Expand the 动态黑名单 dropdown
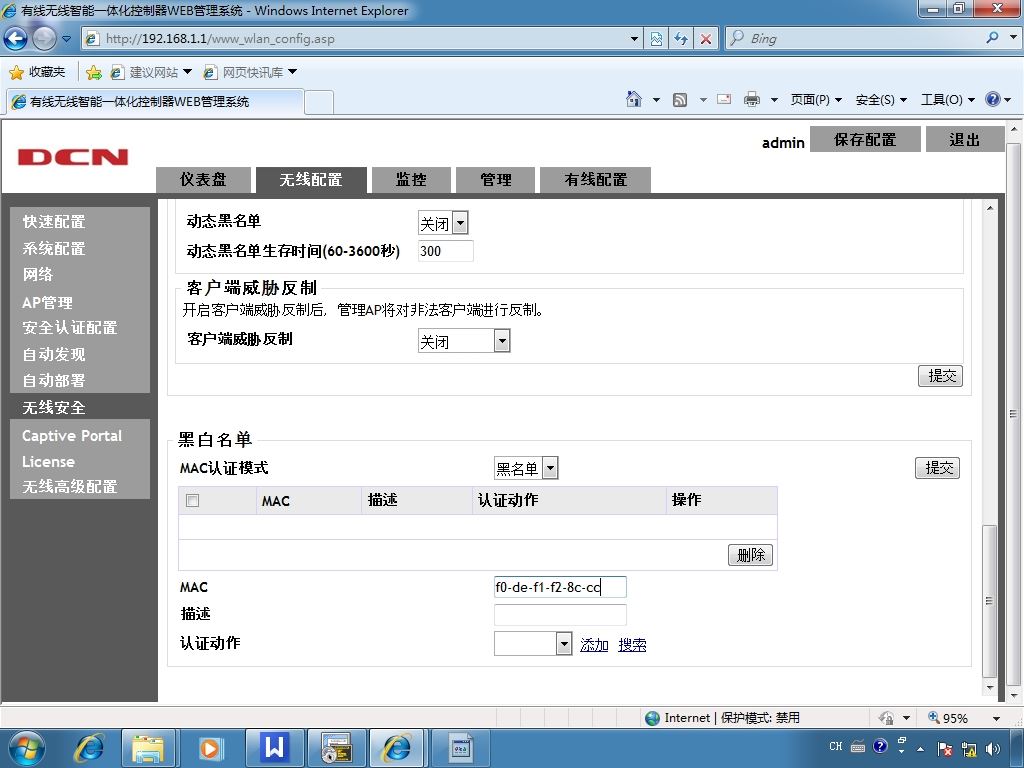This screenshot has height=768, width=1024. click(460, 223)
